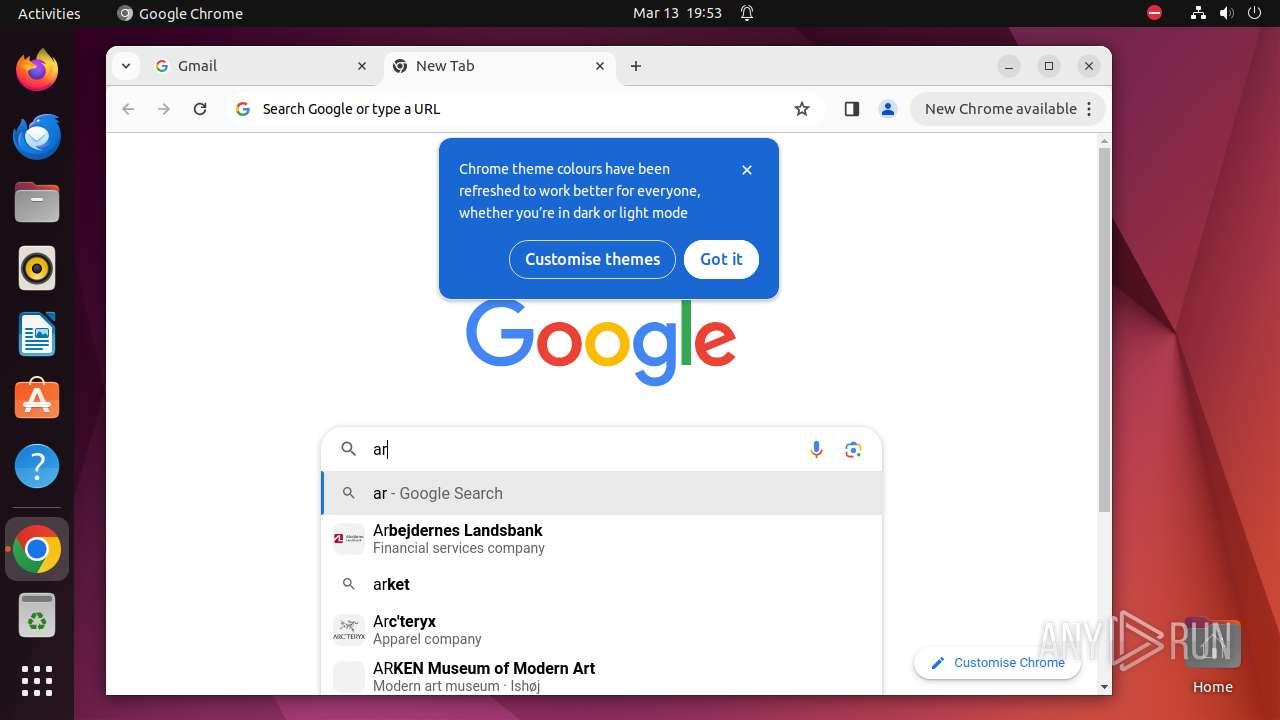Open the clock and calendar menu
The width and height of the screenshot is (1280, 720).
click(677, 13)
